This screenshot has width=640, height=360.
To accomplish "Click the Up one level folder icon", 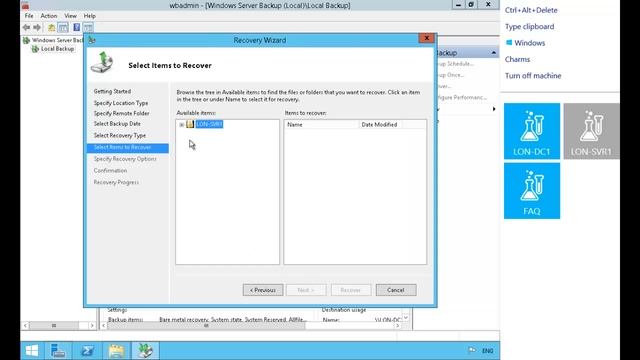I will pyautogui.click(x=51, y=27).
